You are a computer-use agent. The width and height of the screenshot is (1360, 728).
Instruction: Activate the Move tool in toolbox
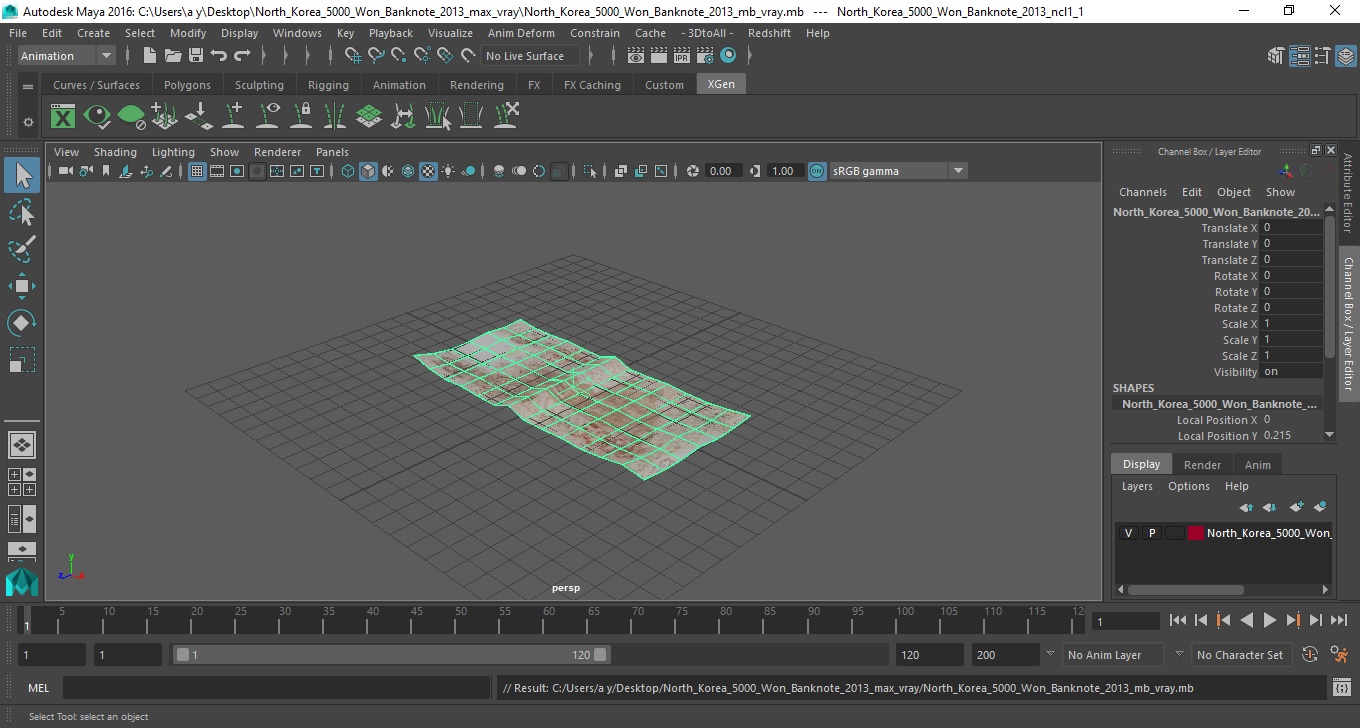(x=22, y=286)
